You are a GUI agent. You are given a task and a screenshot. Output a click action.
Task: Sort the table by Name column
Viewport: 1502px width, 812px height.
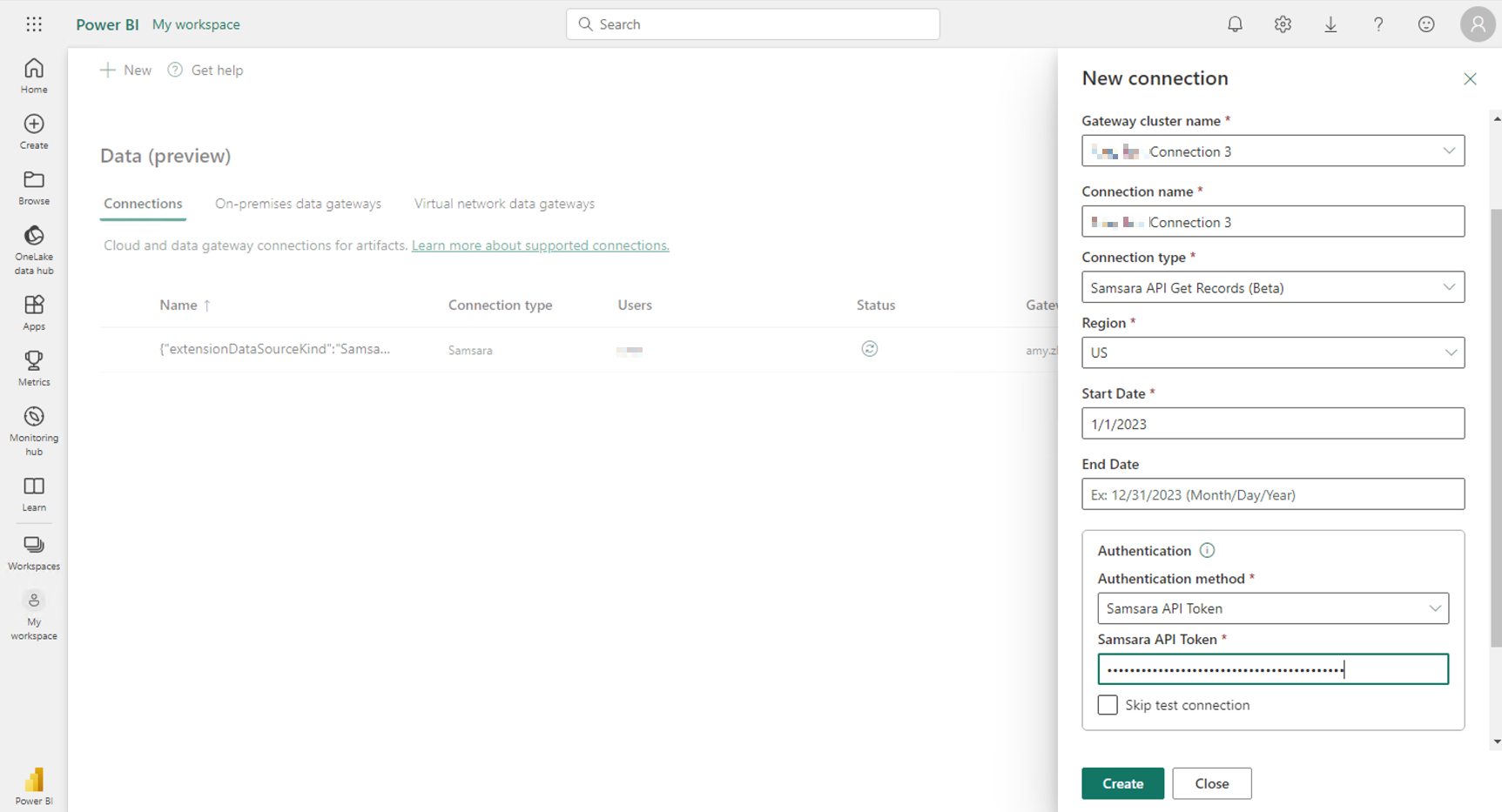click(x=178, y=305)
